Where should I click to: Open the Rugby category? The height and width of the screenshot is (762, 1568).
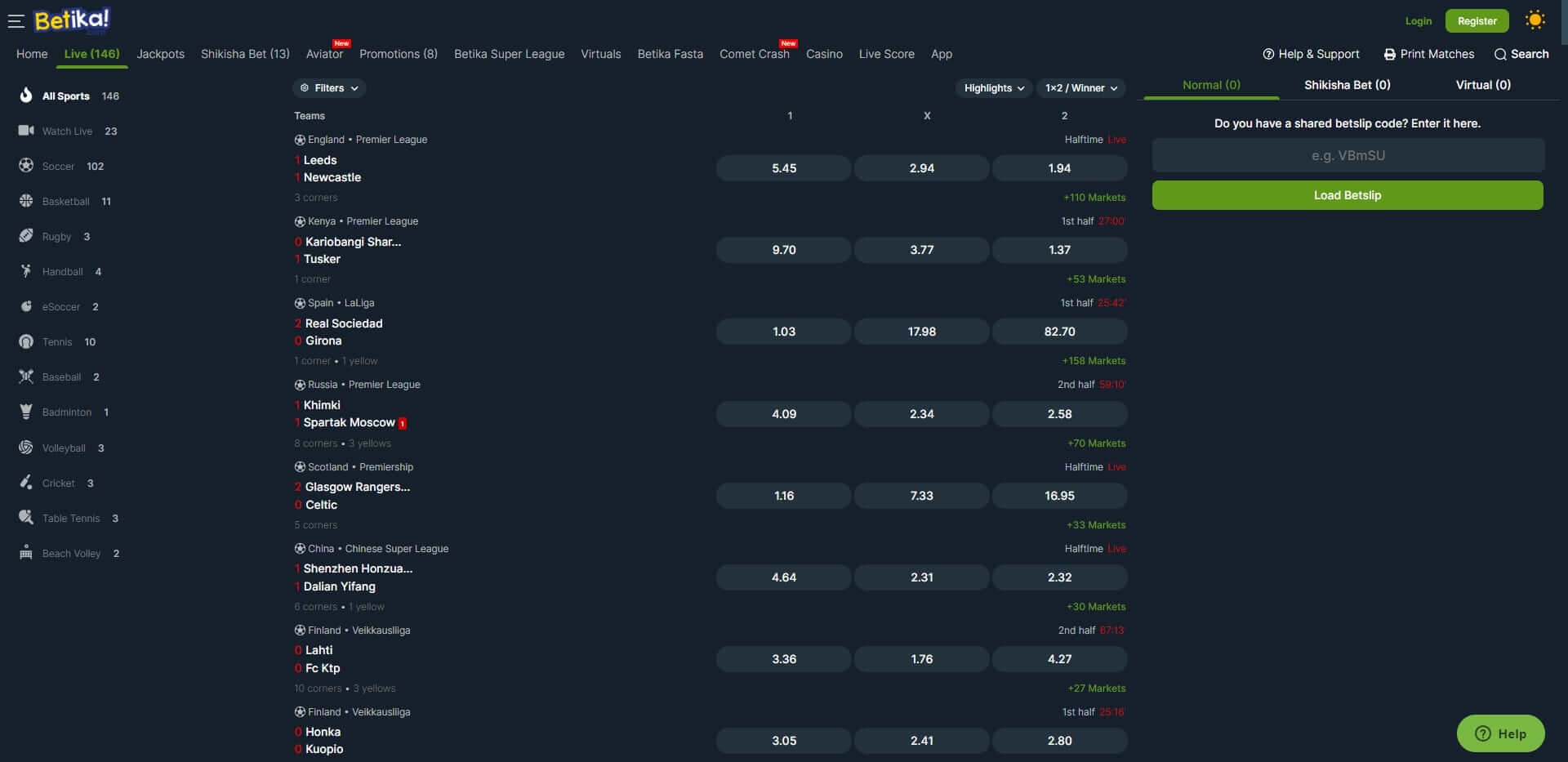tap(55, 236)
